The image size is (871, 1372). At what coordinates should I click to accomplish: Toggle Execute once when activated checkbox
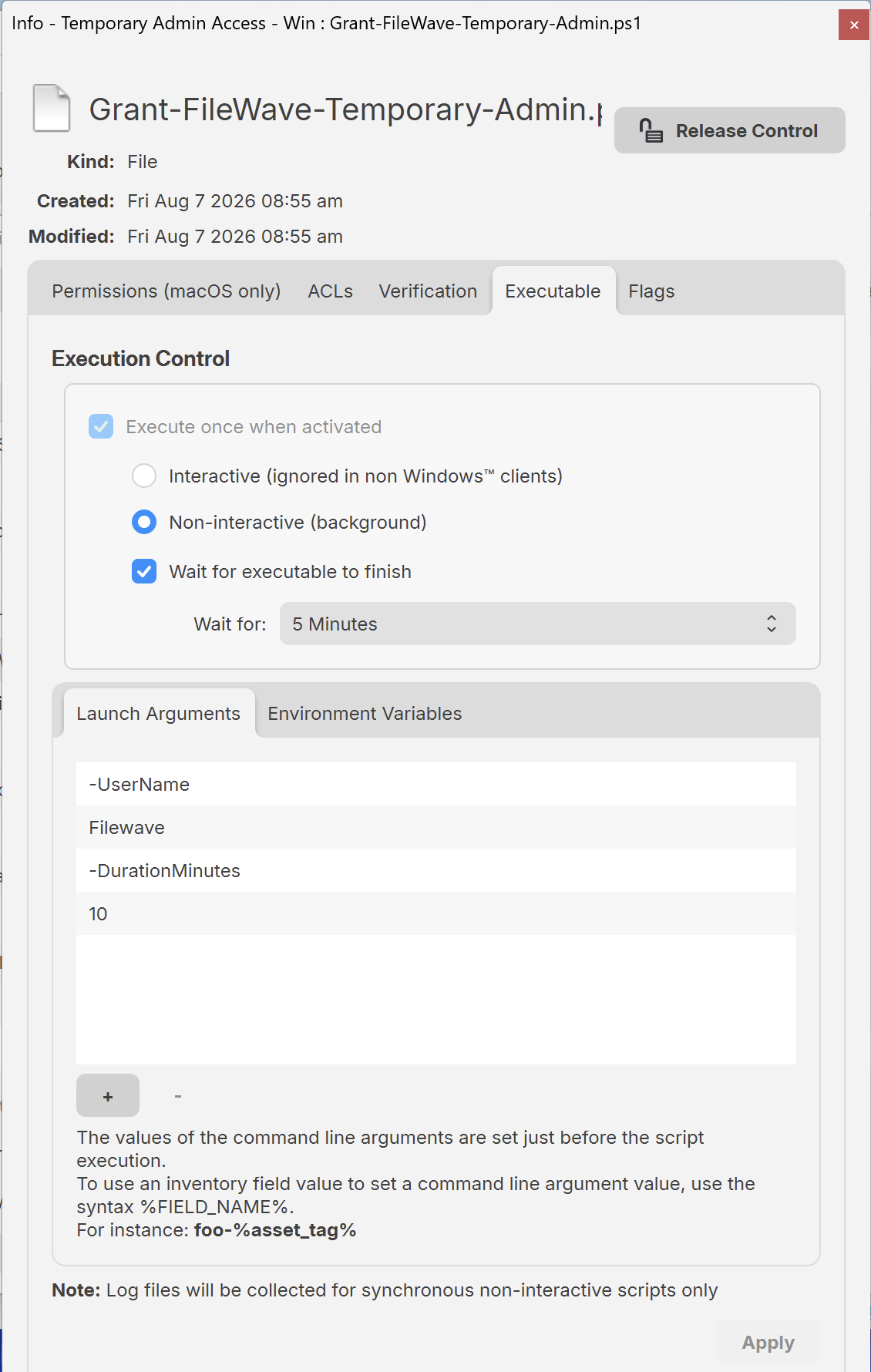(x=101, y=426)
